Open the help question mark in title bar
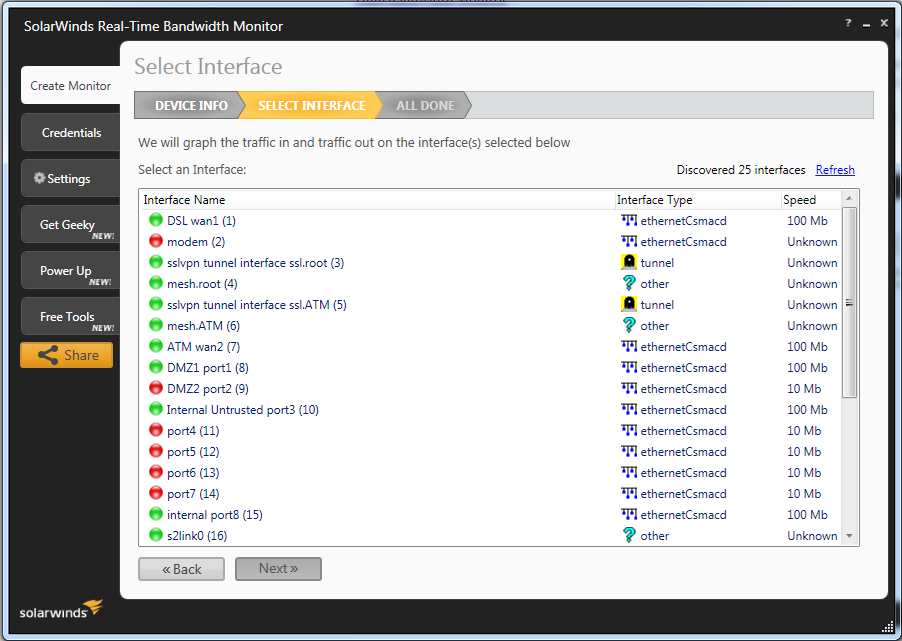The width and height of the screenshot is (902, 641). click(x=848, y=23)
